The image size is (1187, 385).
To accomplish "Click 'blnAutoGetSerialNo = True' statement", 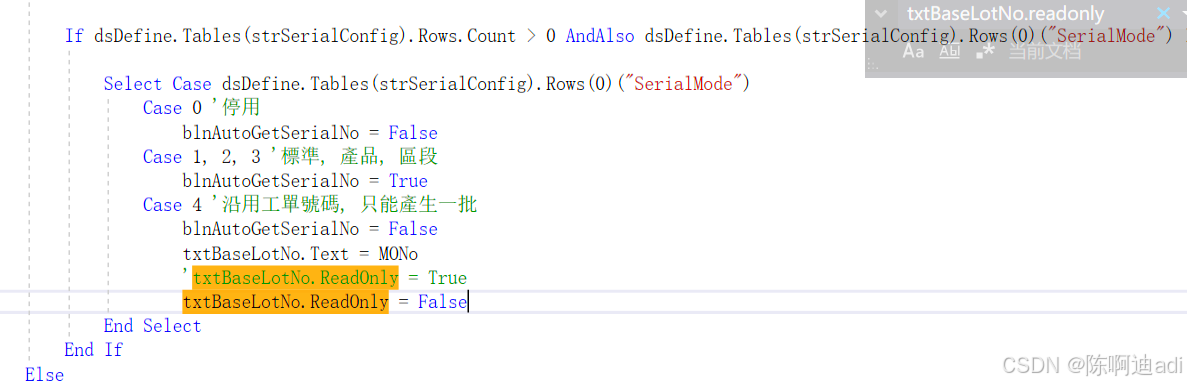I will pyautogui.click(x=305, y=181).
